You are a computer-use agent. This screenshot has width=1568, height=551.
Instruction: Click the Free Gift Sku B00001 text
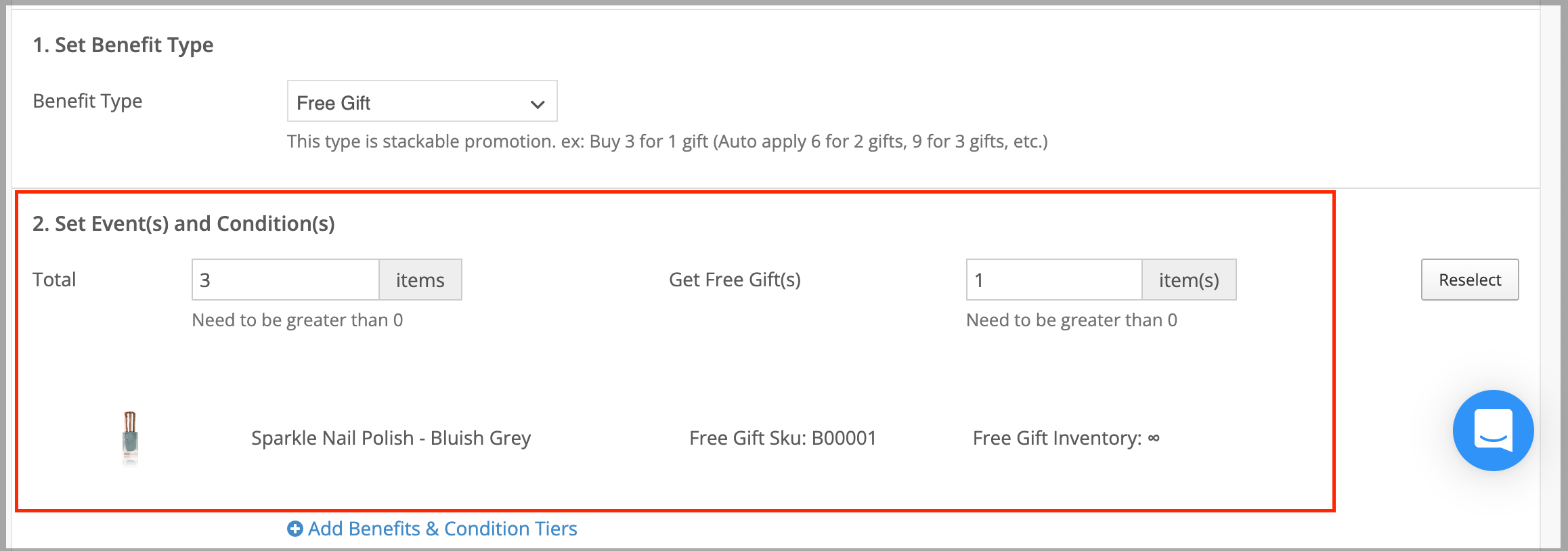click(x=783, y=438)
